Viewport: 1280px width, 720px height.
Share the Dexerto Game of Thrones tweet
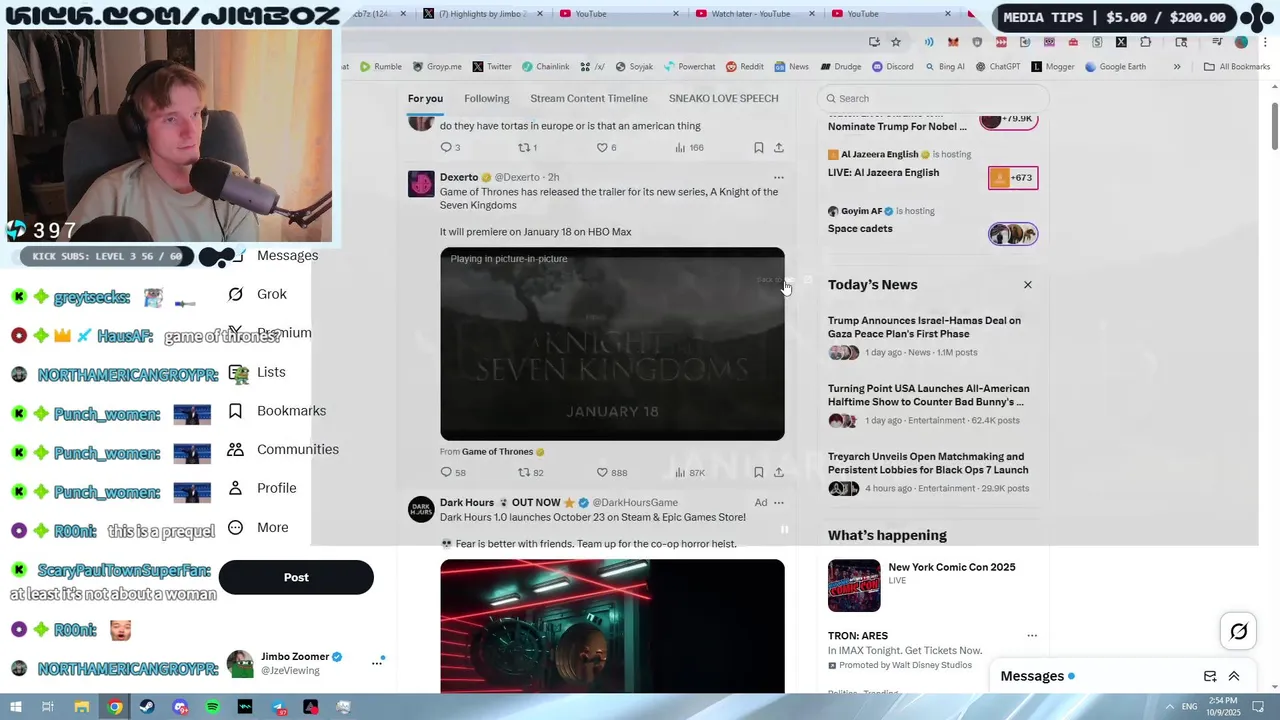tap(779, 472)
